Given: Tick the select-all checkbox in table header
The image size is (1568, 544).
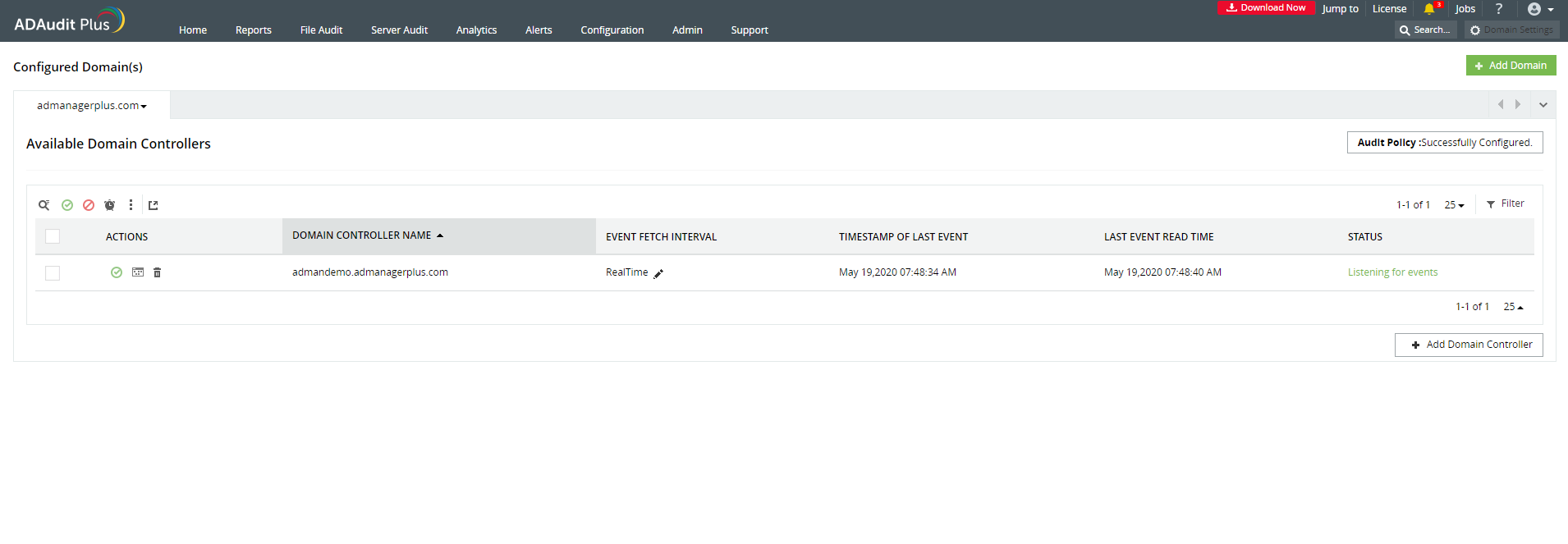Looking at the screenshot, I should coord(53,236).
